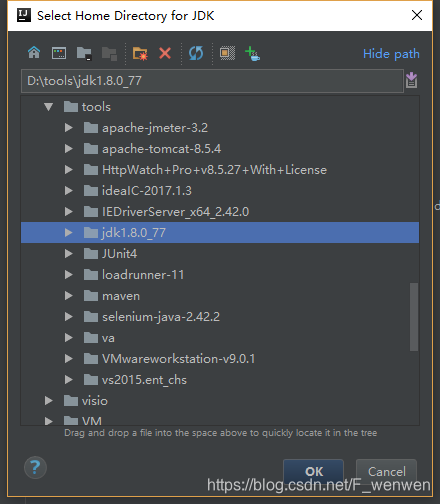
Task: Select ideaIC-2017.1.3 in the tree
Action: click(147, 191)
